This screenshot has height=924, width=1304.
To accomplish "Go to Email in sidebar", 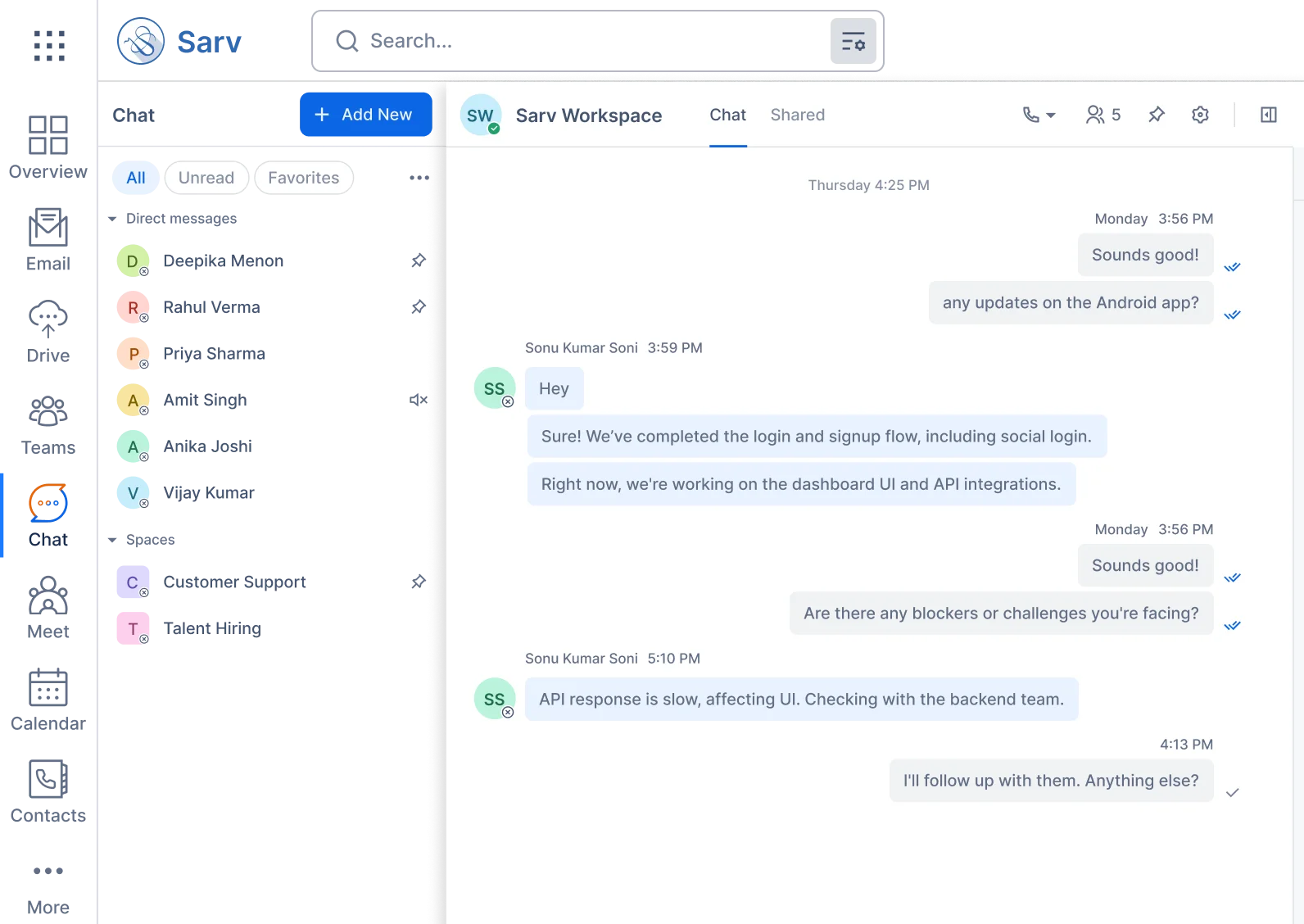I will (48, 240).
